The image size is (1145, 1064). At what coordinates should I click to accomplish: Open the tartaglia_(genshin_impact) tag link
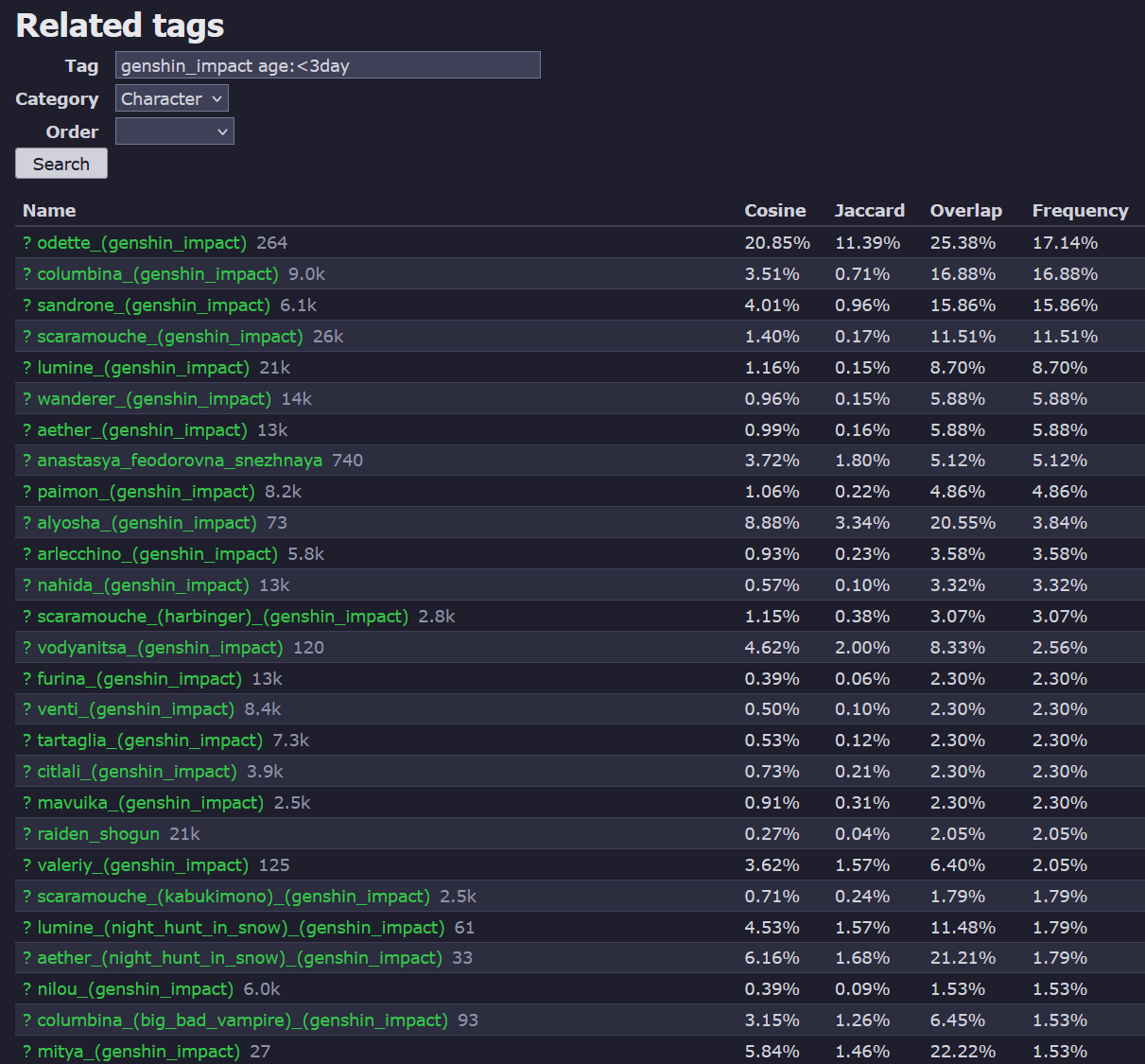tap(150, 741)
